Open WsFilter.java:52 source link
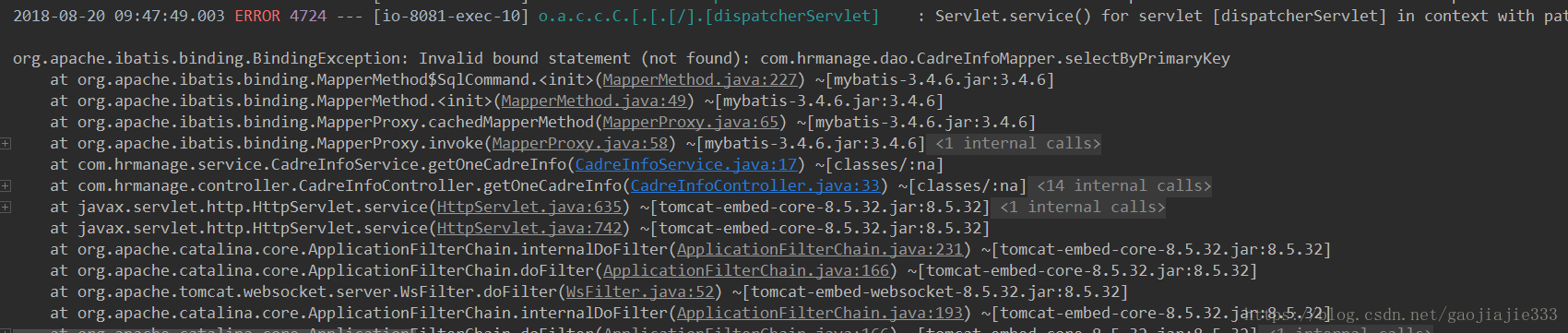Screen dimensions: 1568x333 639,292
